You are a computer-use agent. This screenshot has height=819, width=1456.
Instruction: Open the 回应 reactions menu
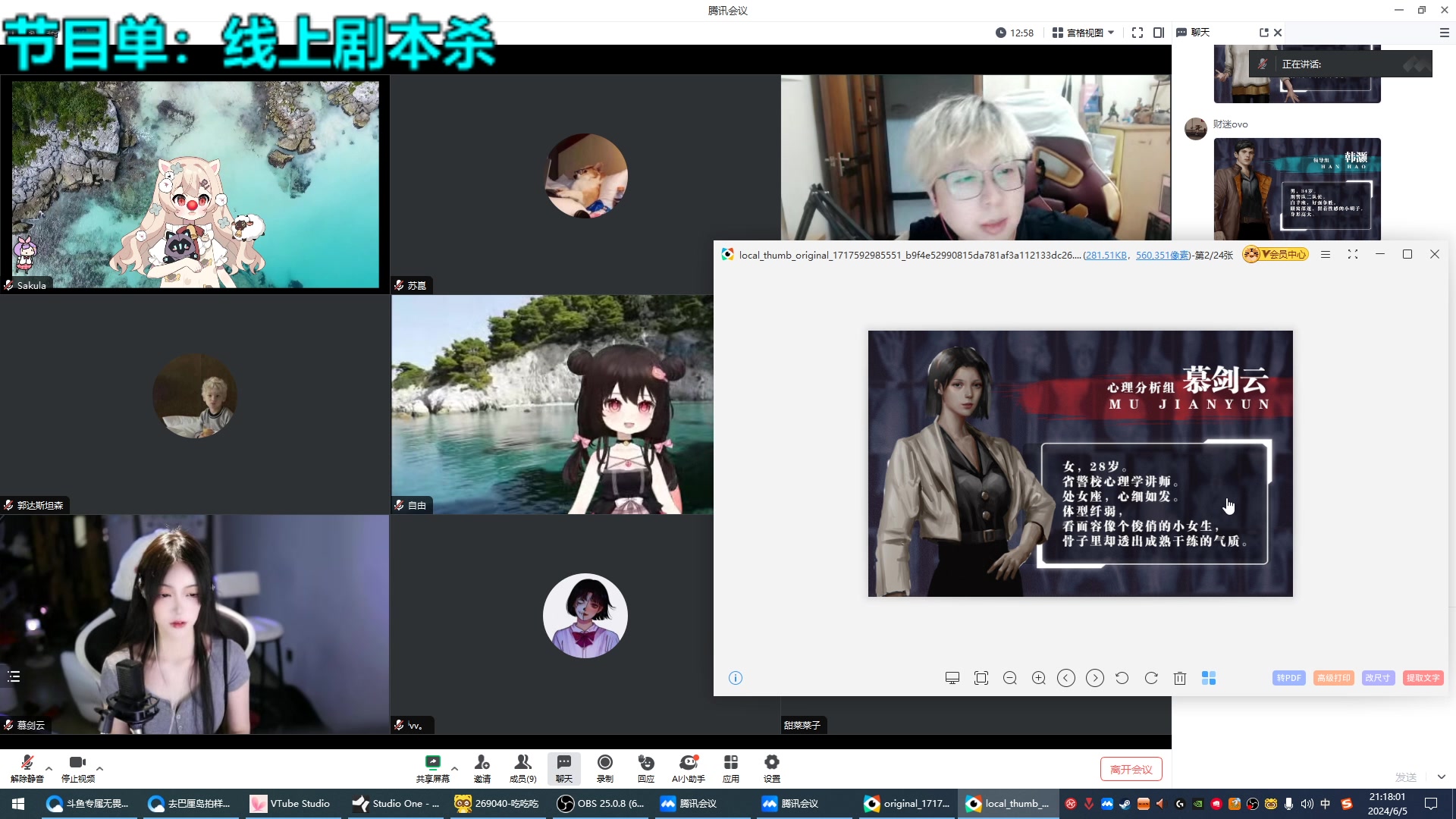[646, 768]
